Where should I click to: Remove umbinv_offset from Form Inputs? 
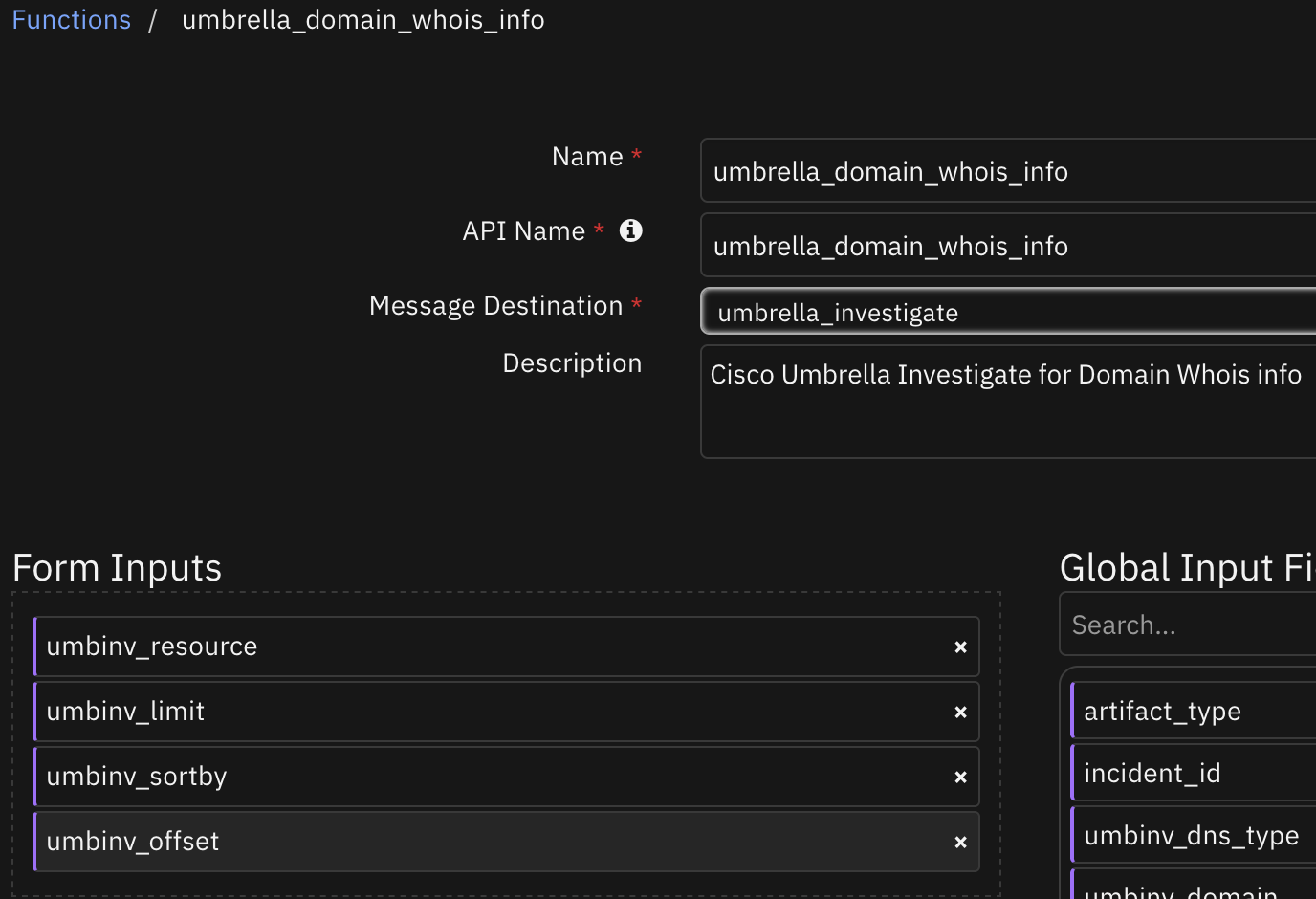coord(960,843)
